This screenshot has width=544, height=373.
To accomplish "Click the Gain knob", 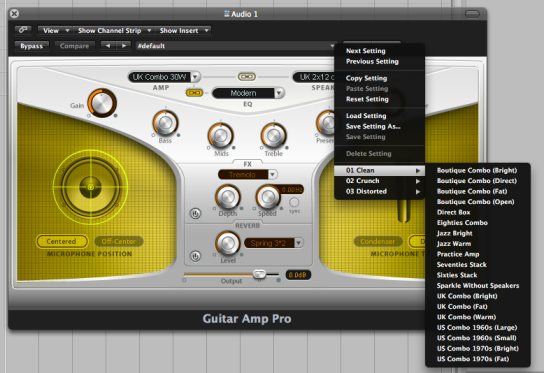I will (102, 103).
